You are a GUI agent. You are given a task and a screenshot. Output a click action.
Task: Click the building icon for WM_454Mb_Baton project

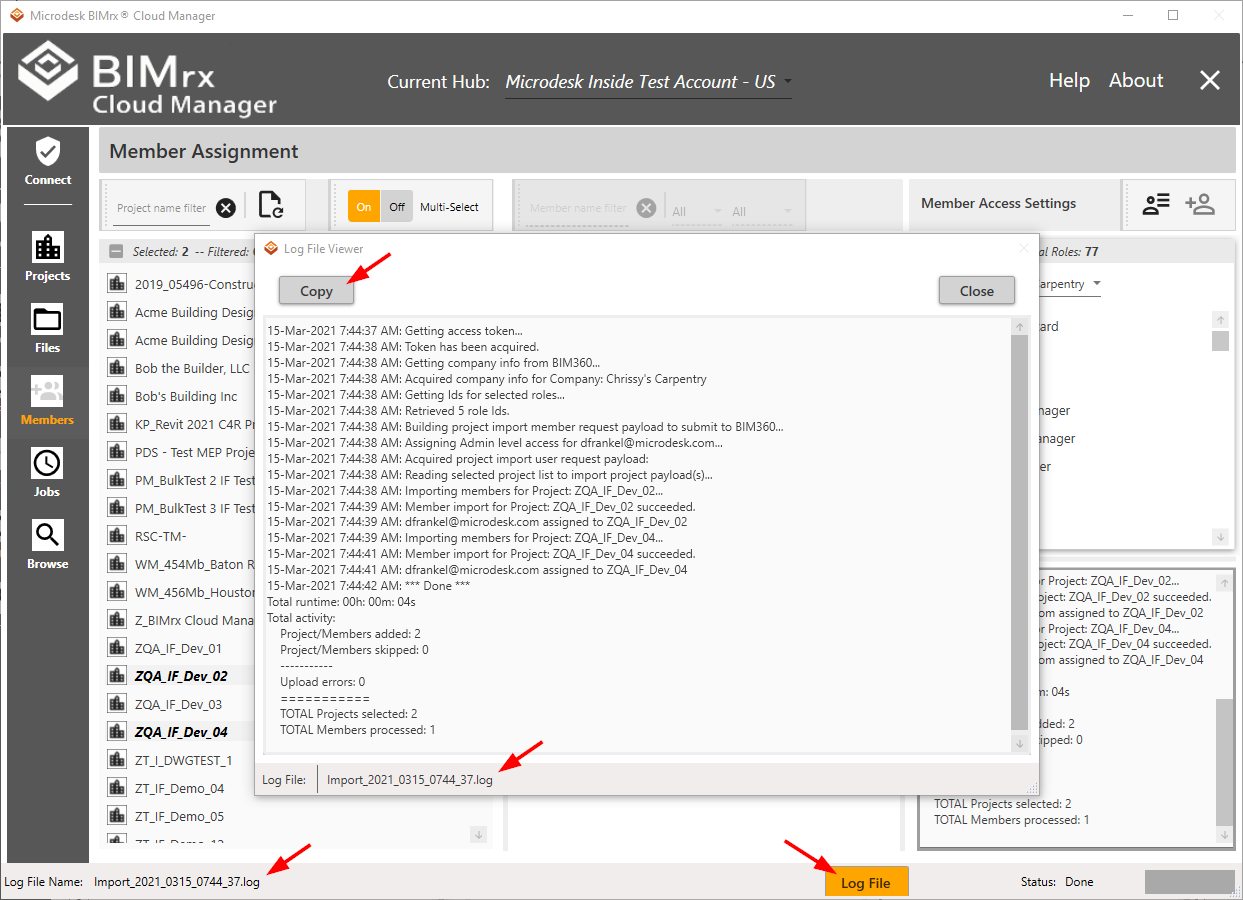117,564
